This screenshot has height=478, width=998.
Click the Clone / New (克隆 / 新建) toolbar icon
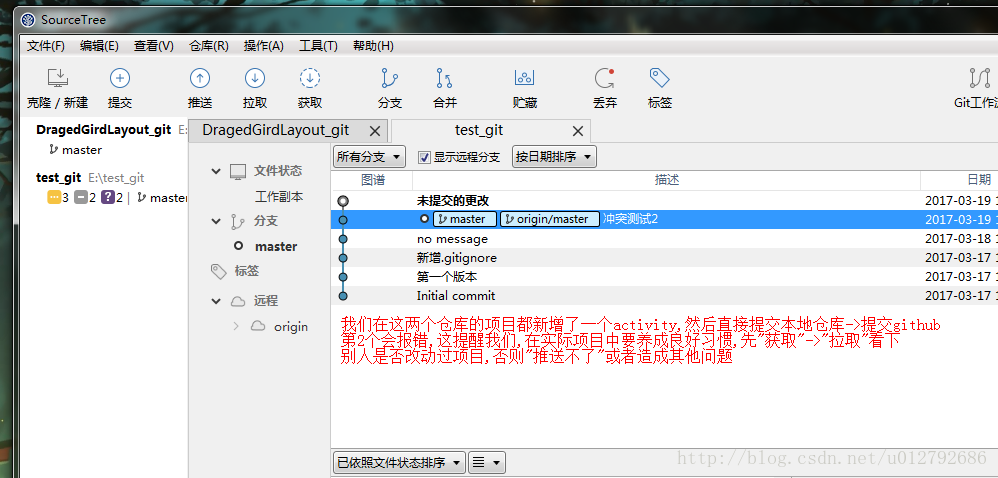click(58, 78)
